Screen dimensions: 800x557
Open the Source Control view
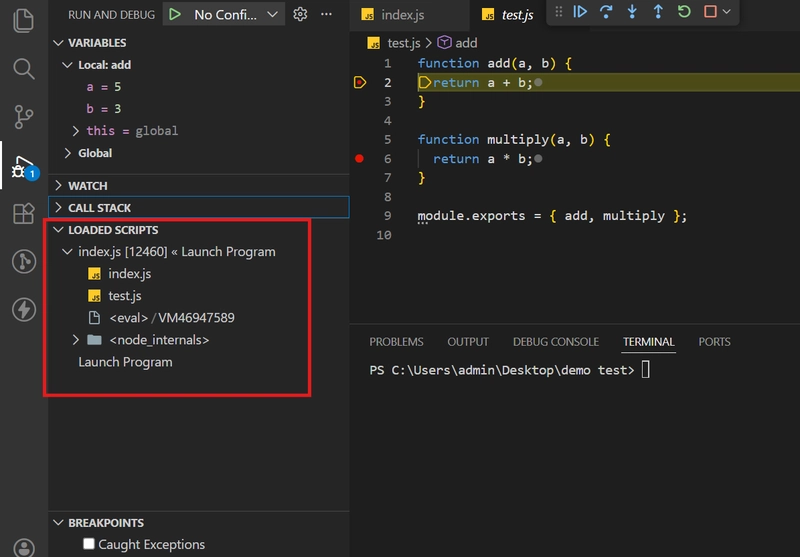coord(23,117)
